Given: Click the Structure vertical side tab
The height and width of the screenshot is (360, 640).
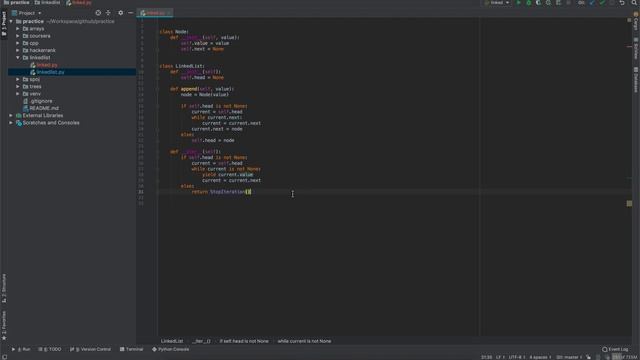Looking at the screenshot, I should pyautogui.click(x=4, y=288).
